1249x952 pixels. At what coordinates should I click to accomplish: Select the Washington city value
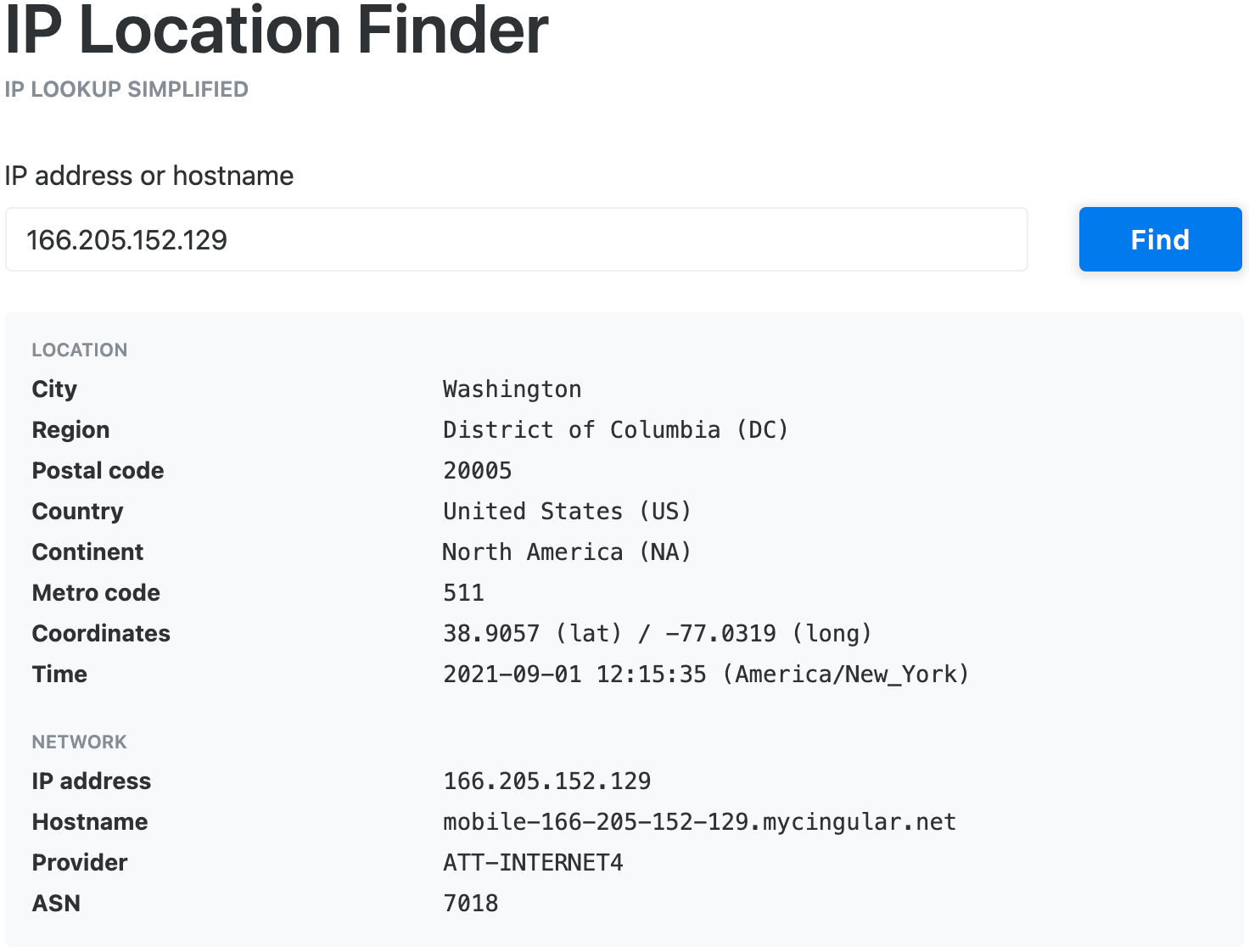[x=512, y=389]
